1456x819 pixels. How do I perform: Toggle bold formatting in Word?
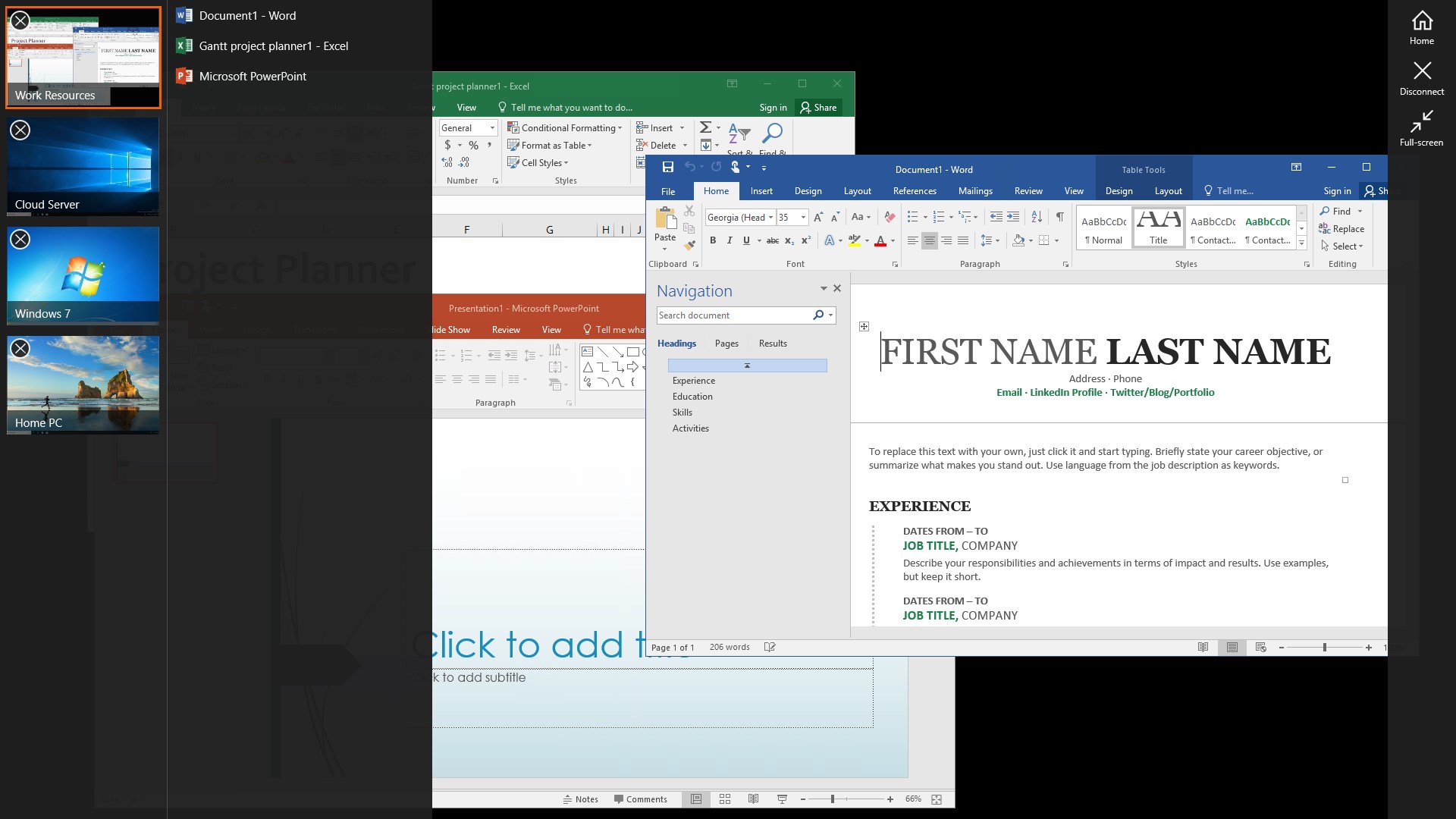(x=713, y=240)
